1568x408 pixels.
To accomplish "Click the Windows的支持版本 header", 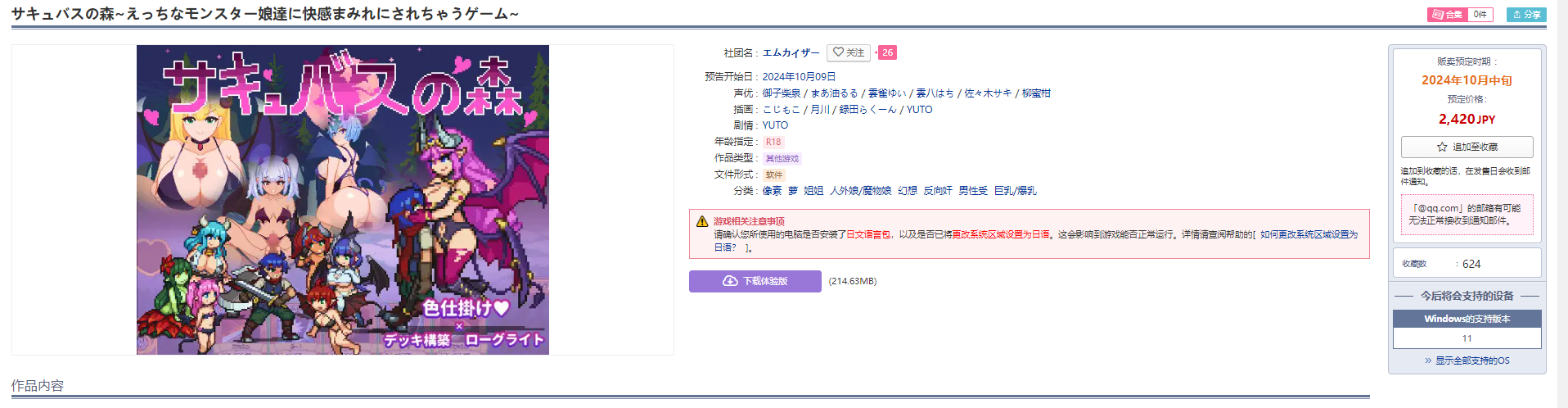I will pyautogui.click(x=1467, y=319).
